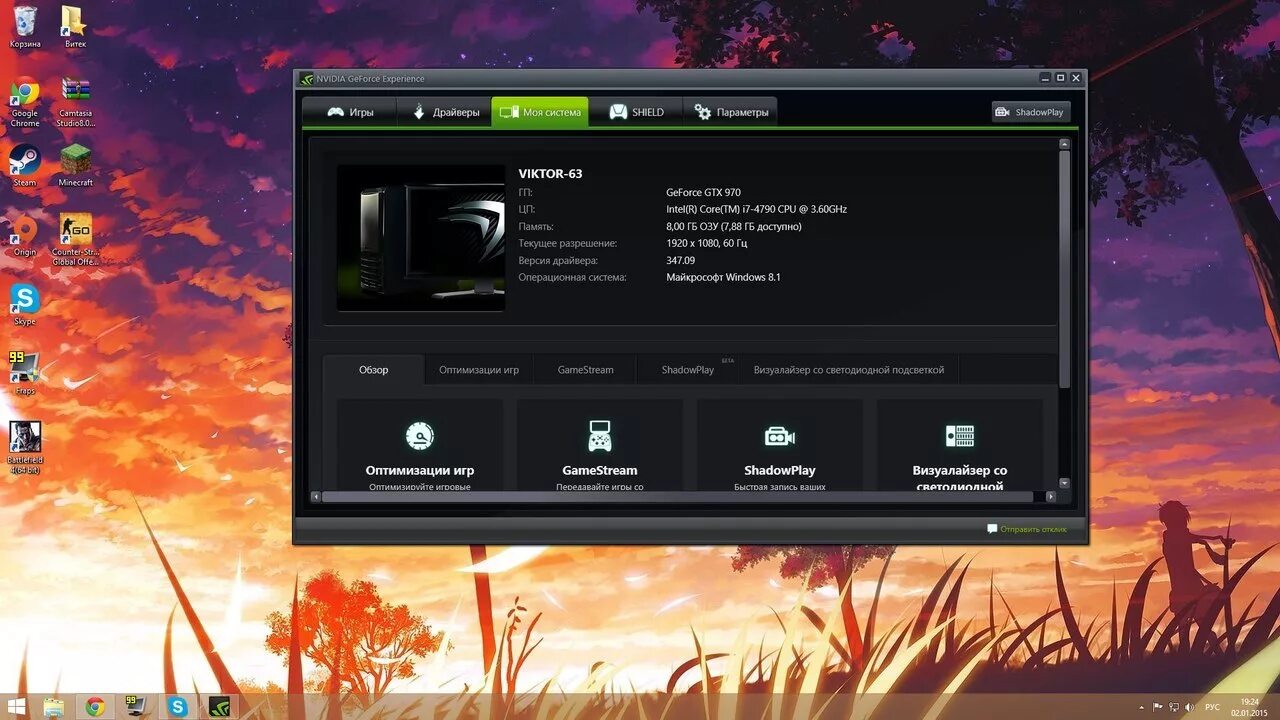Click the Intel Core i7-4790 CPU value
Viewport: 1280px width, 720px height.
pos(756,210)
